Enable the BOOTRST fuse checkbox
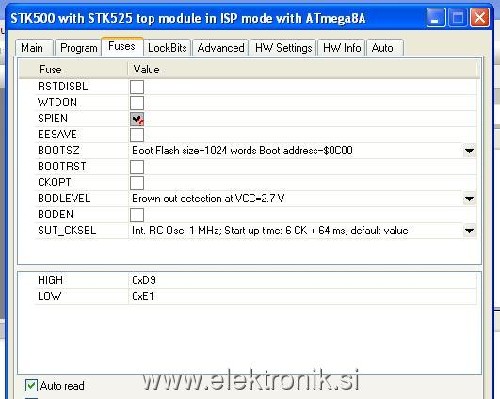This screenshot has width=500, height=399. 137,167
